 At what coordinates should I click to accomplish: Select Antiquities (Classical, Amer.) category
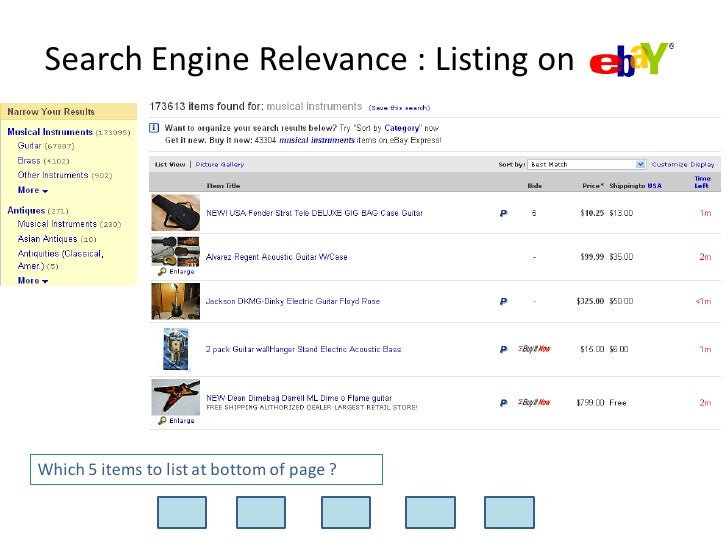coord(60,260)
